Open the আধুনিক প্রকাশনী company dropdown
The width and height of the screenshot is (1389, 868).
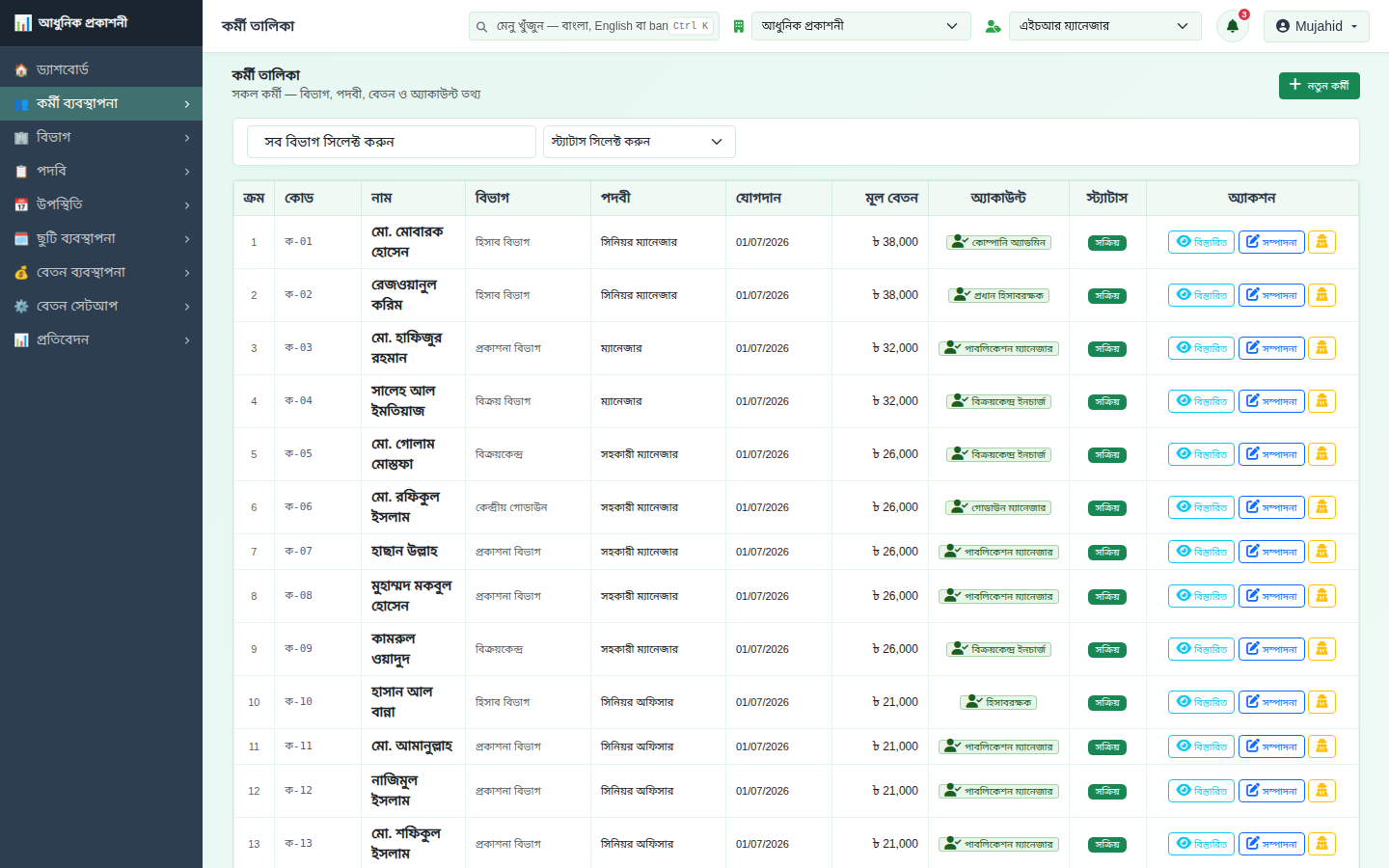pyautogui.click(x=860, y=26)
